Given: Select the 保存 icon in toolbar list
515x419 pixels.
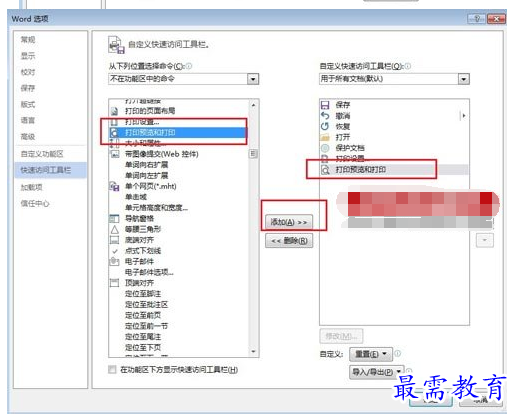Looking at the screenshot, I should [325, 105].
